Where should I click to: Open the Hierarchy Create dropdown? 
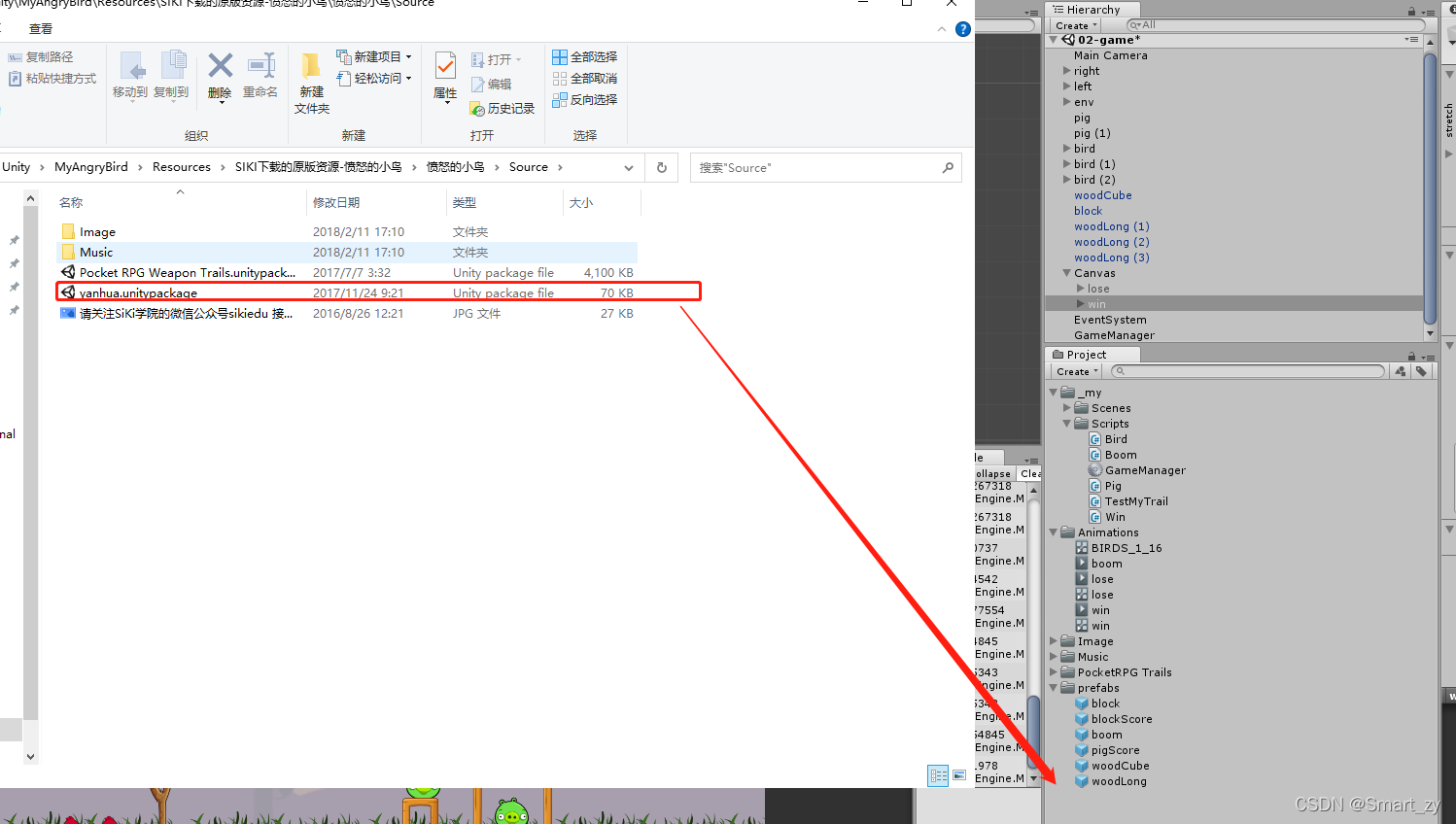click(x=1076, y=25)
